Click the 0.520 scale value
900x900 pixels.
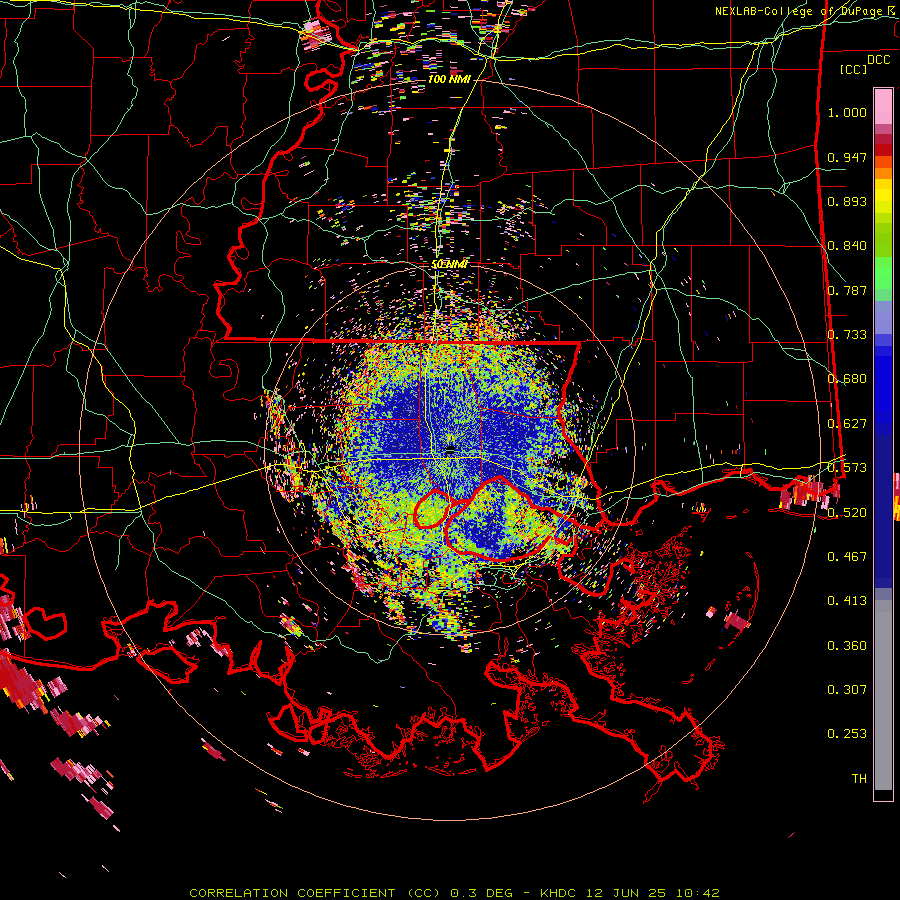[847, 513]
